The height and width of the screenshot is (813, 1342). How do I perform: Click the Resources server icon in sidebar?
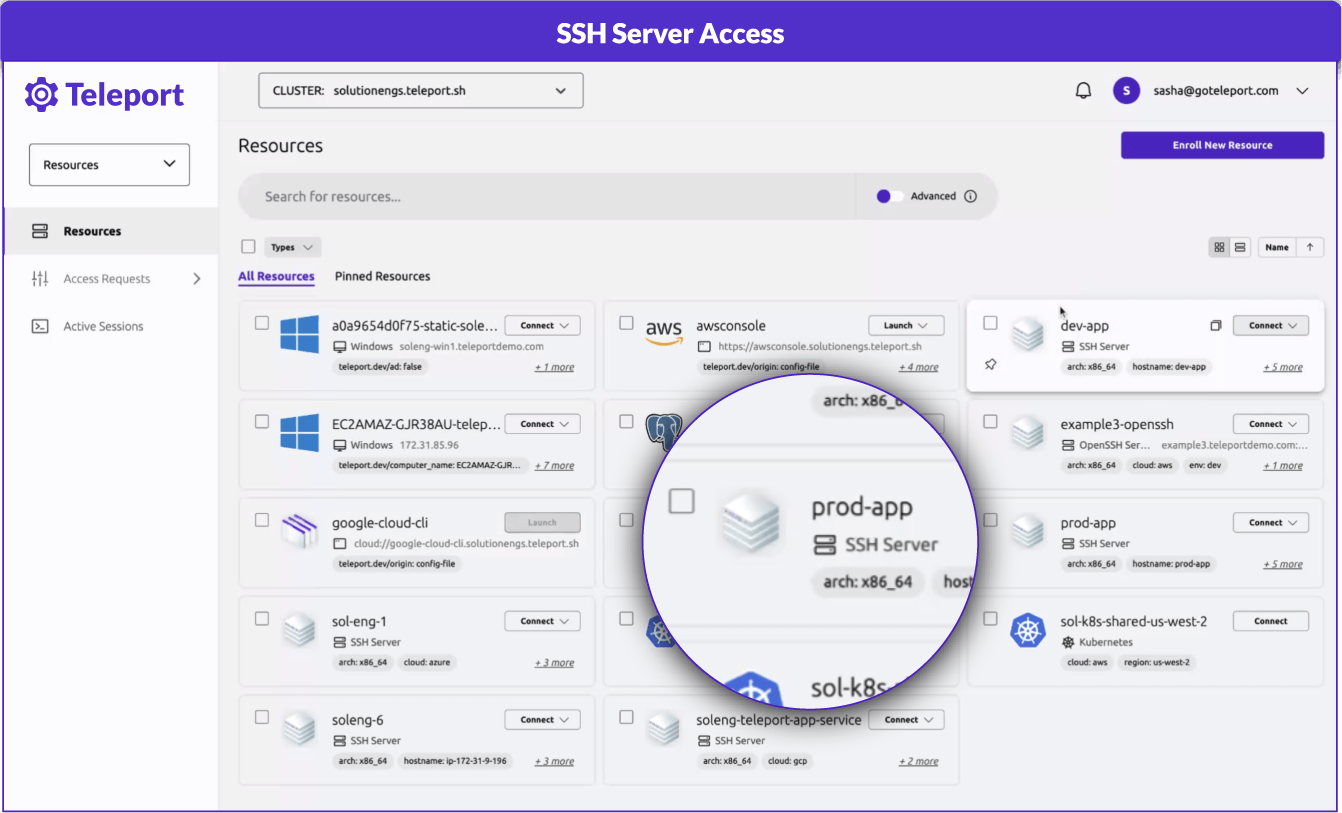(x=40, y=231)
